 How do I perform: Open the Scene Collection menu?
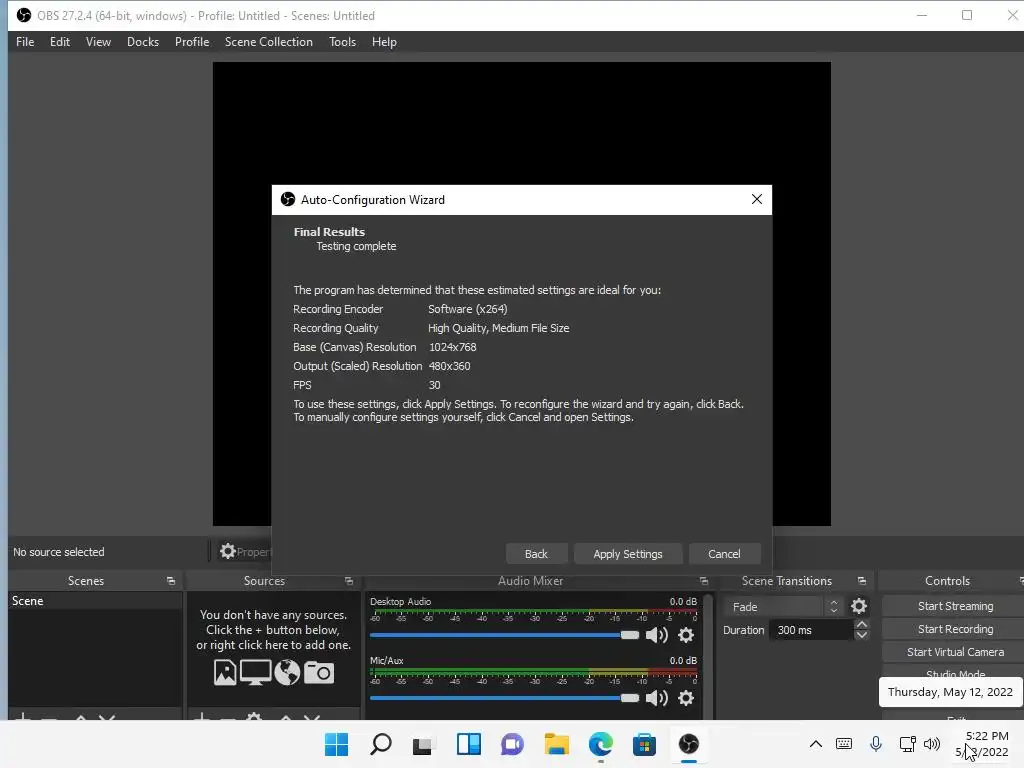coord(268,42)
